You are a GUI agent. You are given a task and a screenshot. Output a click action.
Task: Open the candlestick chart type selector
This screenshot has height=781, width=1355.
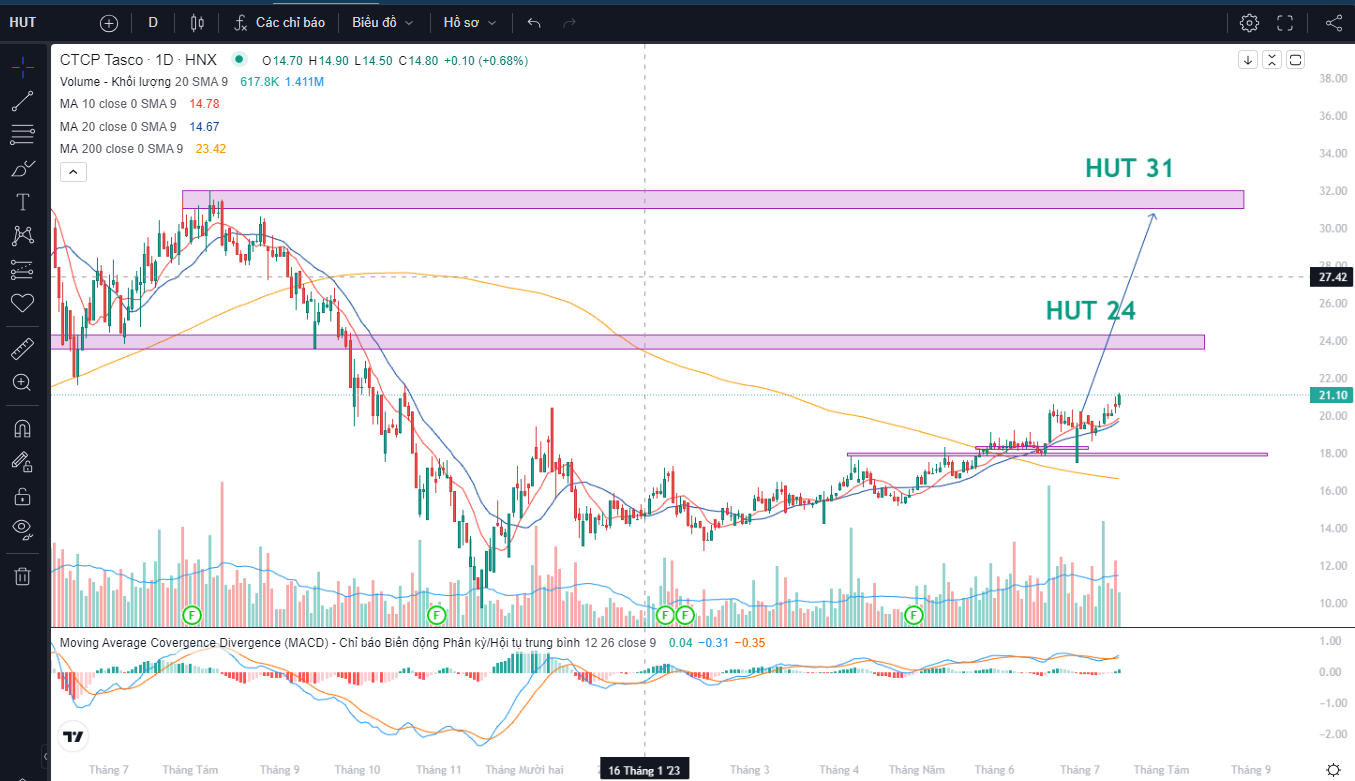197,22
